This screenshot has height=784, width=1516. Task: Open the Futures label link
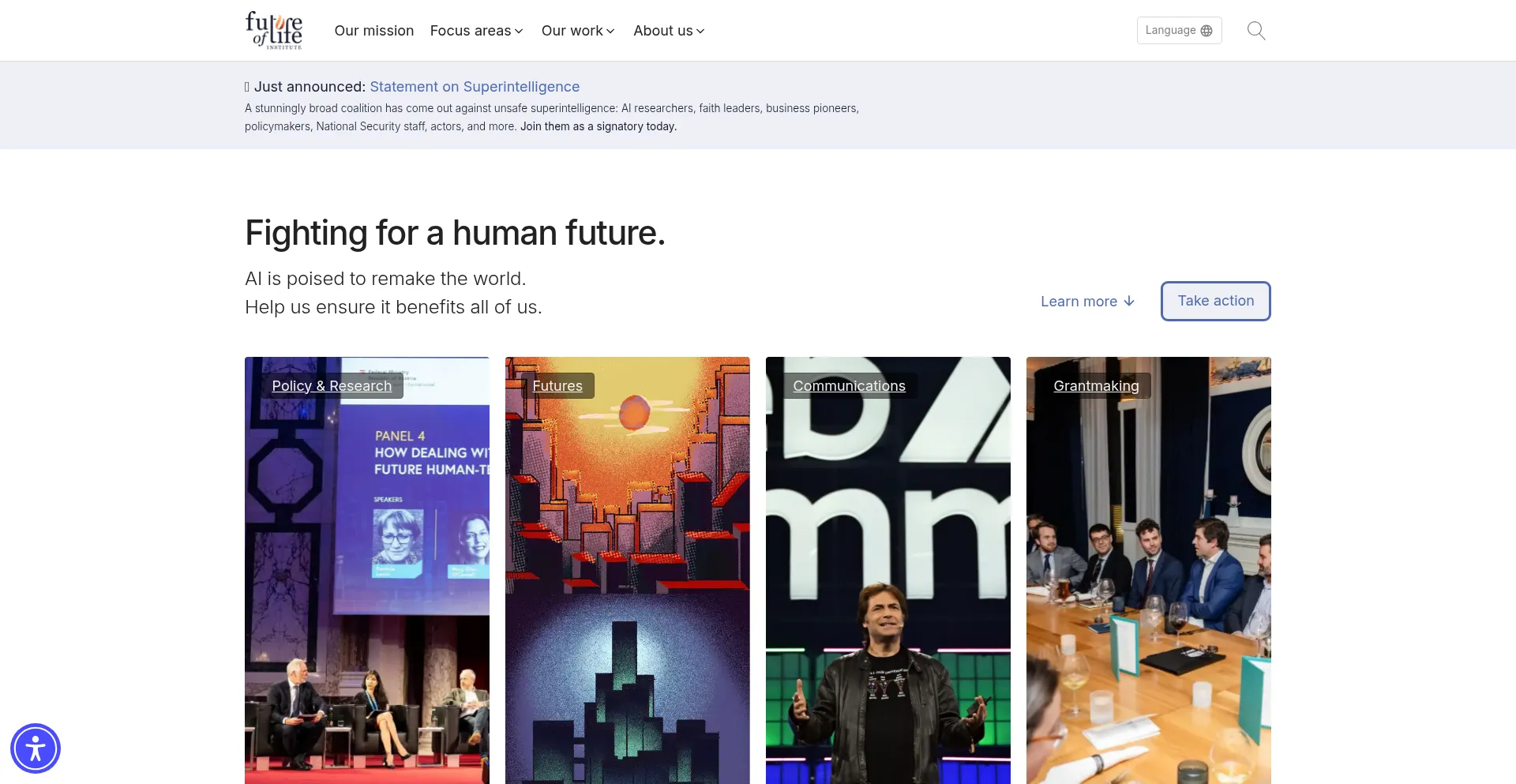click(x=557, y=386)
